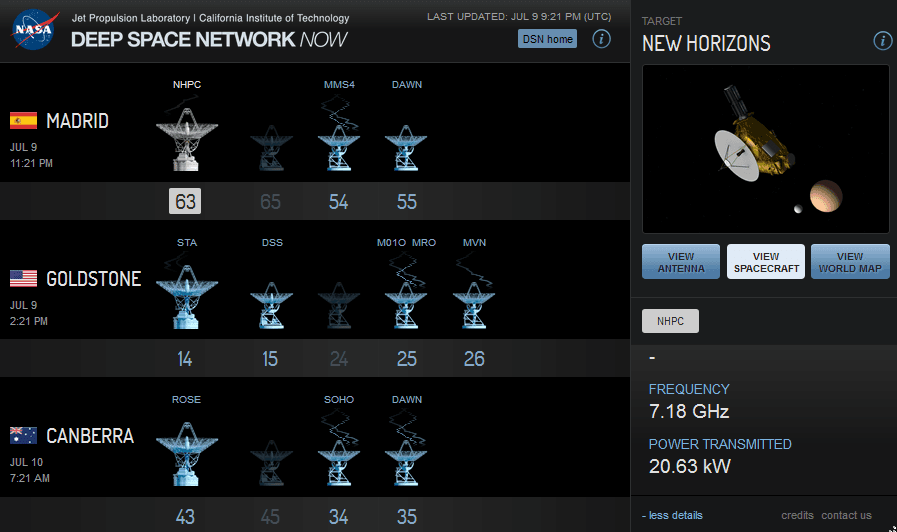The image size is (897, 532).
Task: Click the DSS spacecraft label
Action: tap(272, 243)
